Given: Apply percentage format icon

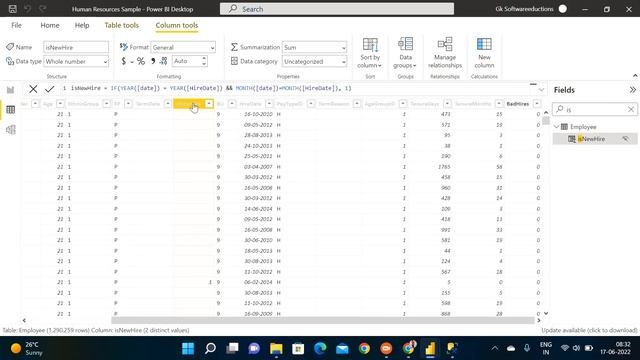Looking at the screenshot, I should click(141, 61).
